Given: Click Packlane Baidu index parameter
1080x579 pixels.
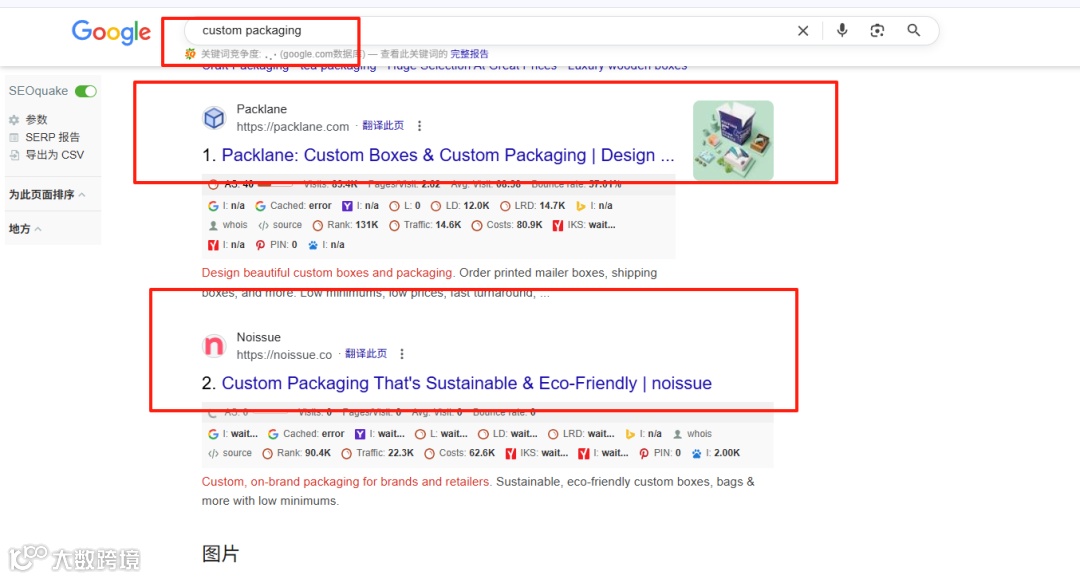Looking at the screenshot, I should point(326,245).
